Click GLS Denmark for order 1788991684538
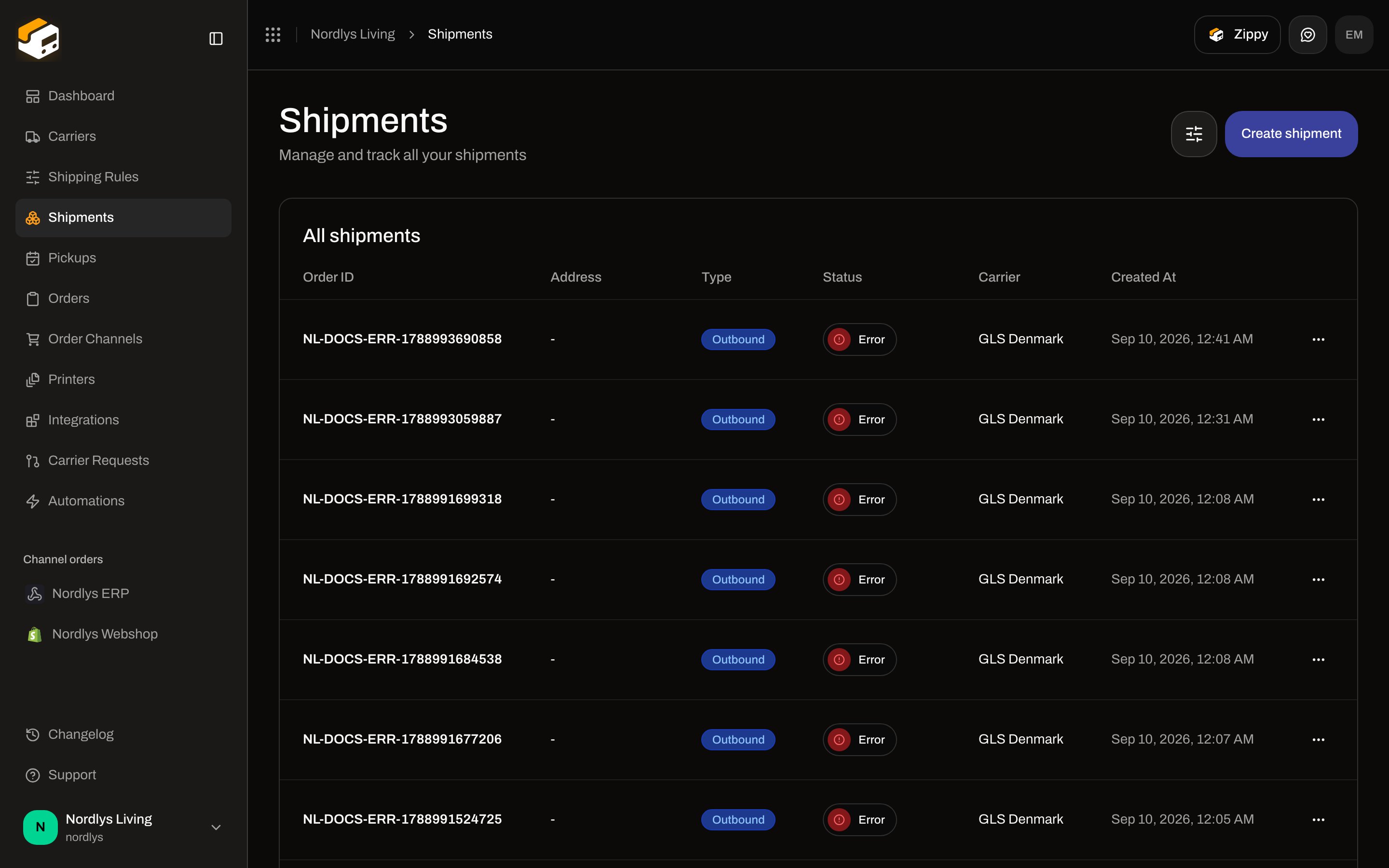The height and width of the screenshot is (868, 1389). [x=1021, y=659]
